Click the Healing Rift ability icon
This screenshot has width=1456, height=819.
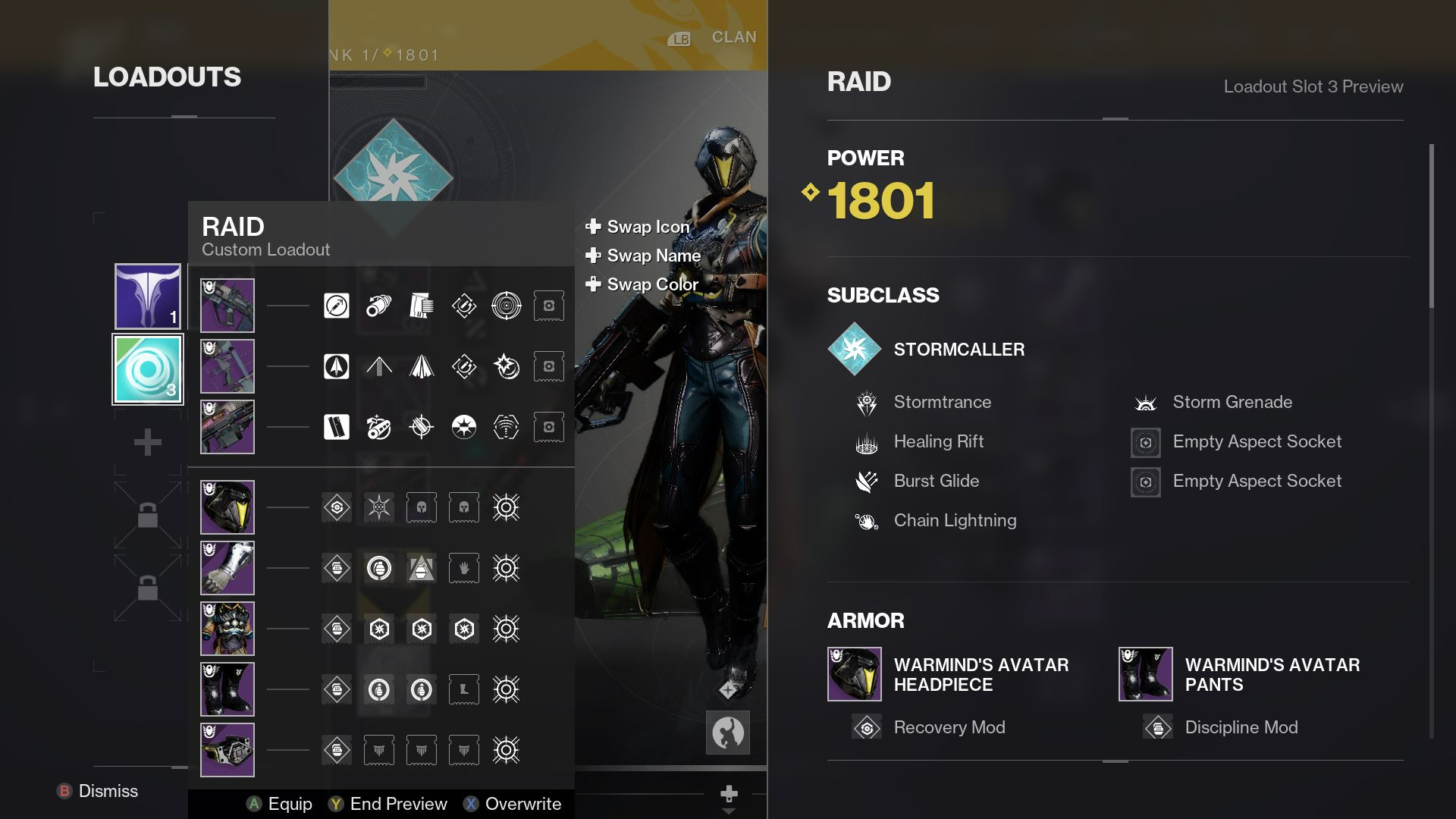865,442
